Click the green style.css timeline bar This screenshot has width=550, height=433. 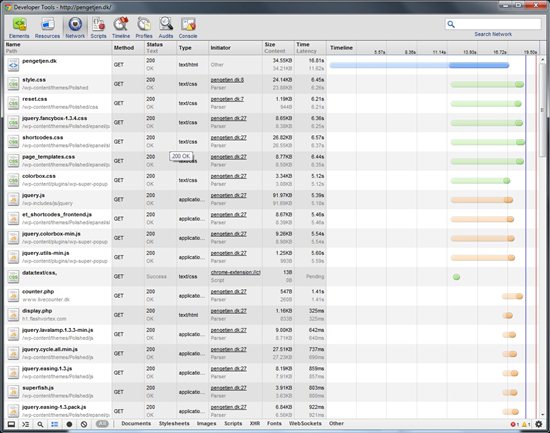click(x=487, y=85)
